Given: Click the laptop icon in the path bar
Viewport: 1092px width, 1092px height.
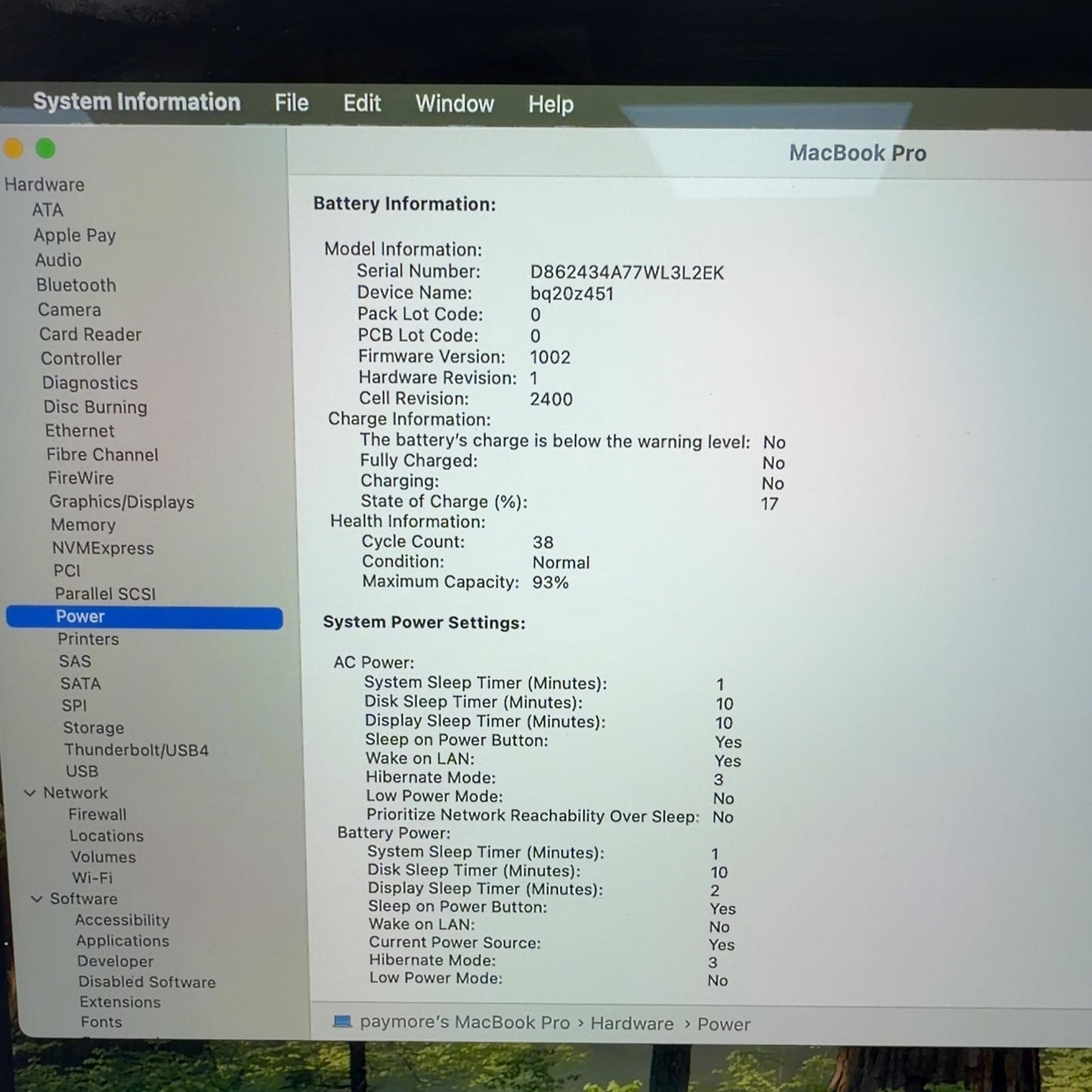Looking at the screenshot, I should pyautogui.click(x=342, y=1022).
